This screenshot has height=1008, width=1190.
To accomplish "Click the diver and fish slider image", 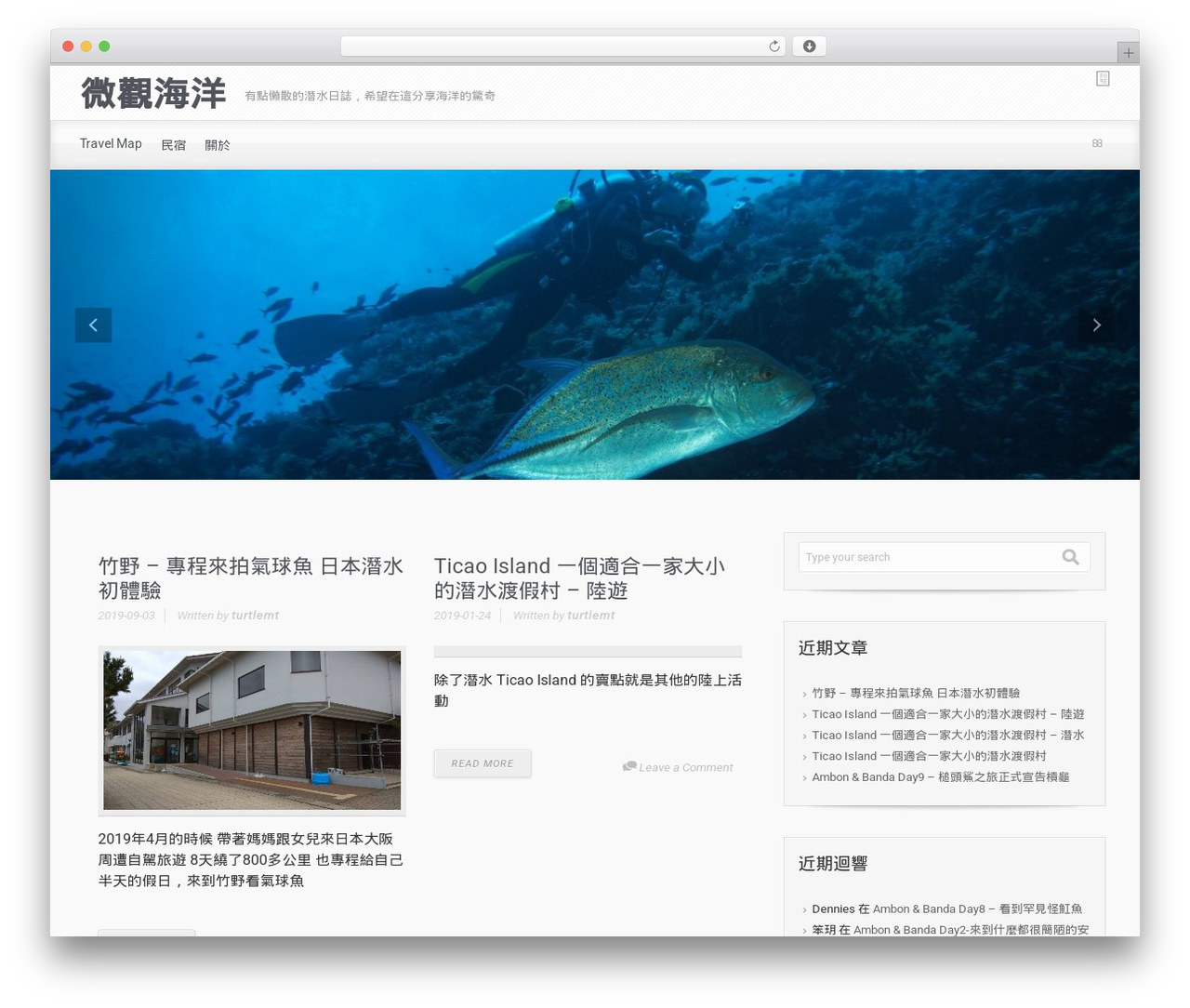I will (x=595, y=325).
